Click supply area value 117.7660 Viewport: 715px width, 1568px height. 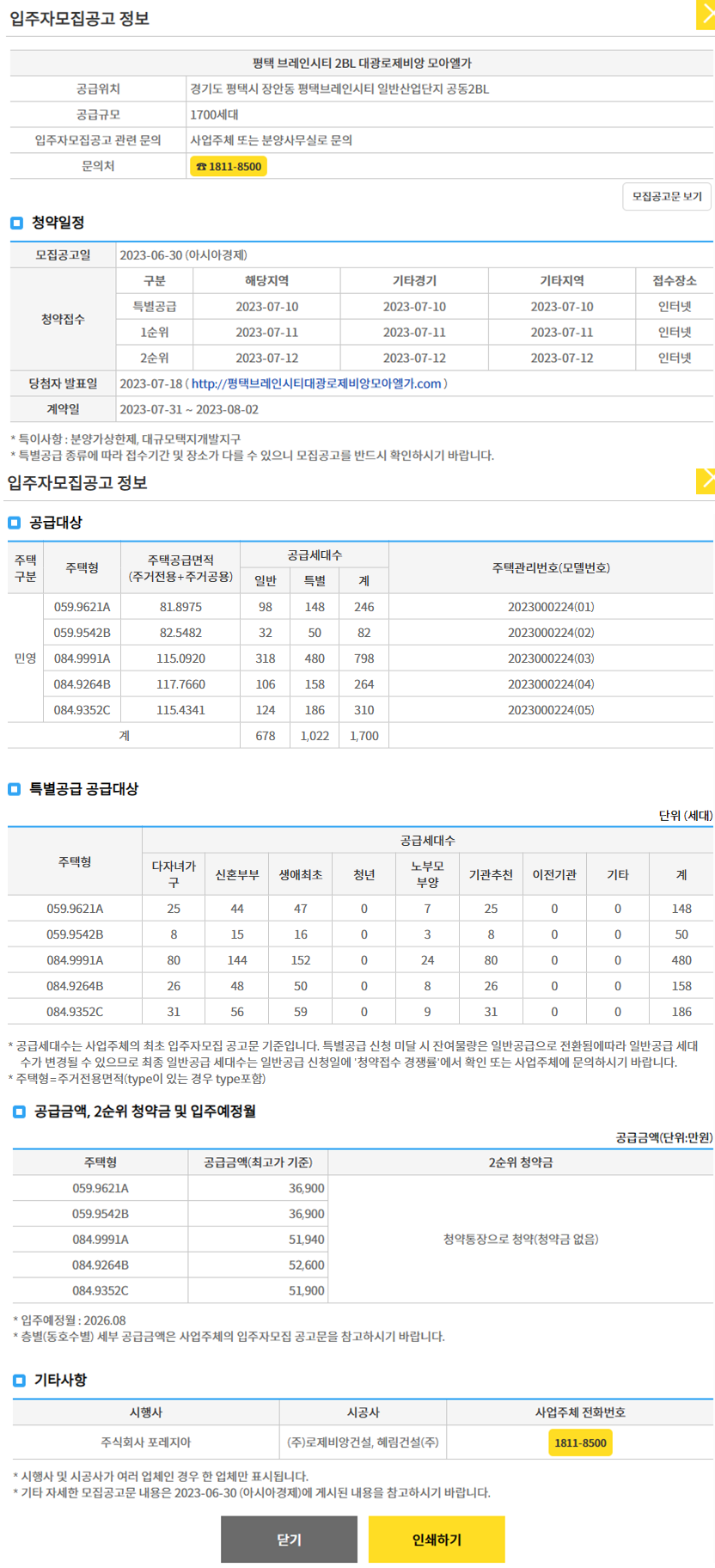coord(180,684)
